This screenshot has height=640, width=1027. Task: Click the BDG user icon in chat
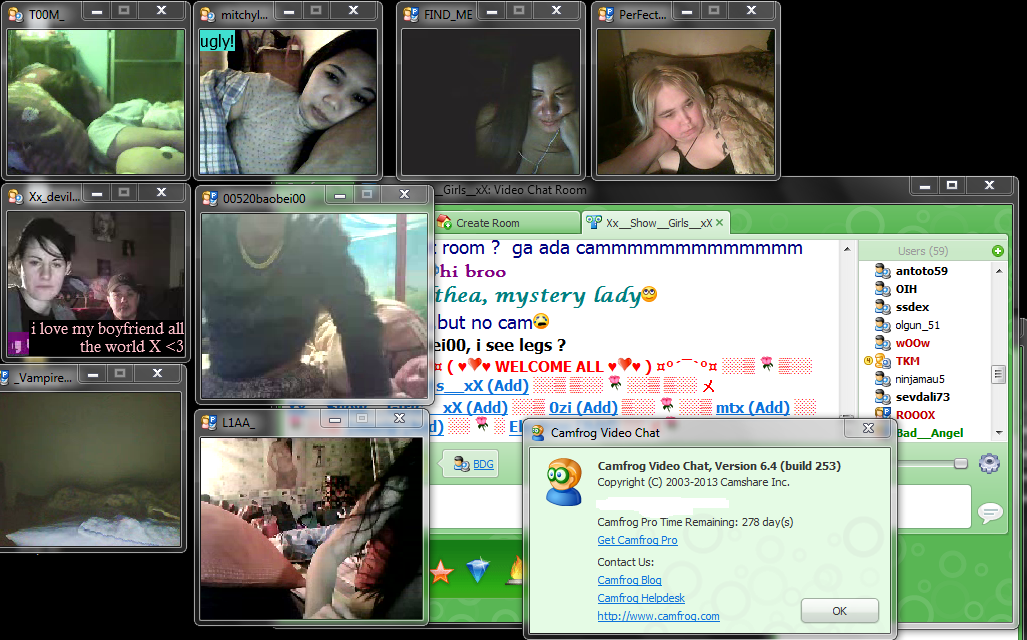pos(462,464)
